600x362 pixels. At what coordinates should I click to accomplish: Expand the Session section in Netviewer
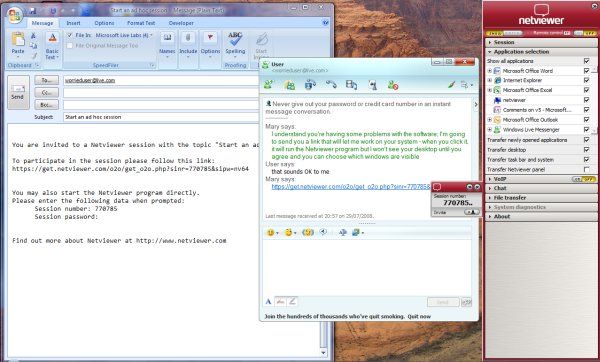pyautogui.click(x=541, y=42)
